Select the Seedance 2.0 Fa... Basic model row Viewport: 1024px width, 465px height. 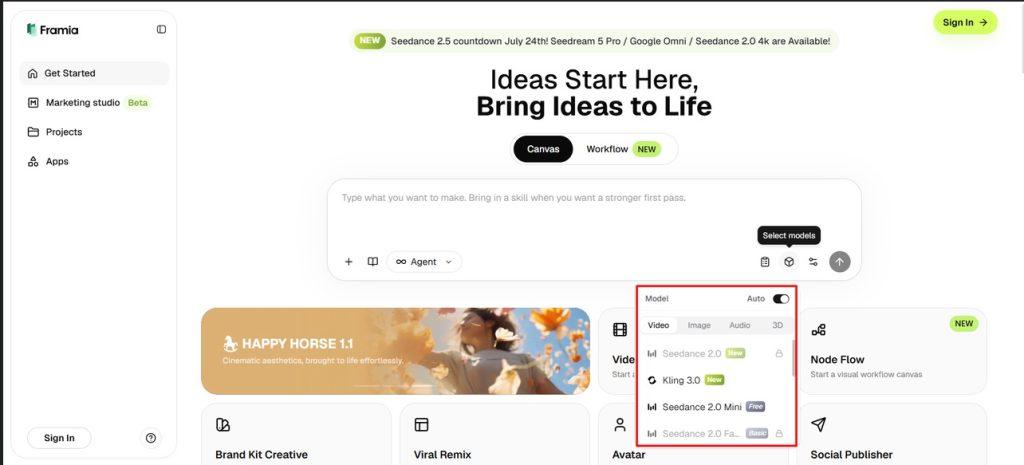pyautogui.click(x=715, y=434)
